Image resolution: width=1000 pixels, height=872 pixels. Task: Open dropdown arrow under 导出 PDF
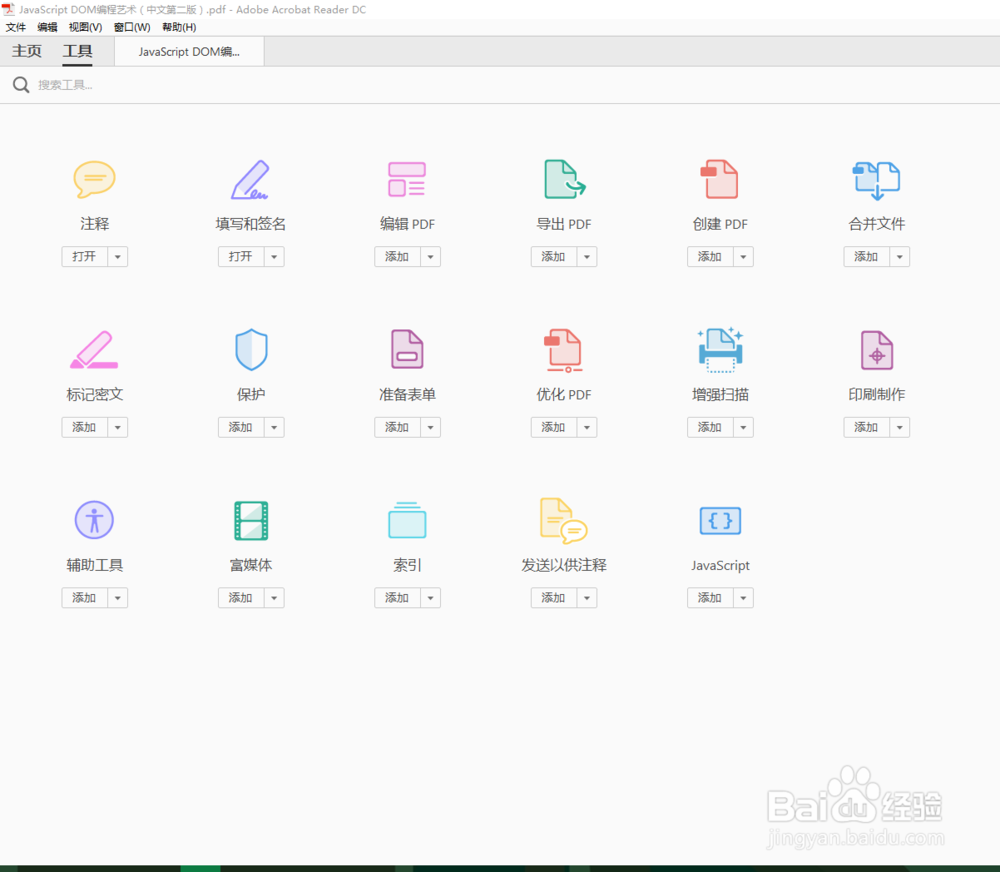click(587, 256)
